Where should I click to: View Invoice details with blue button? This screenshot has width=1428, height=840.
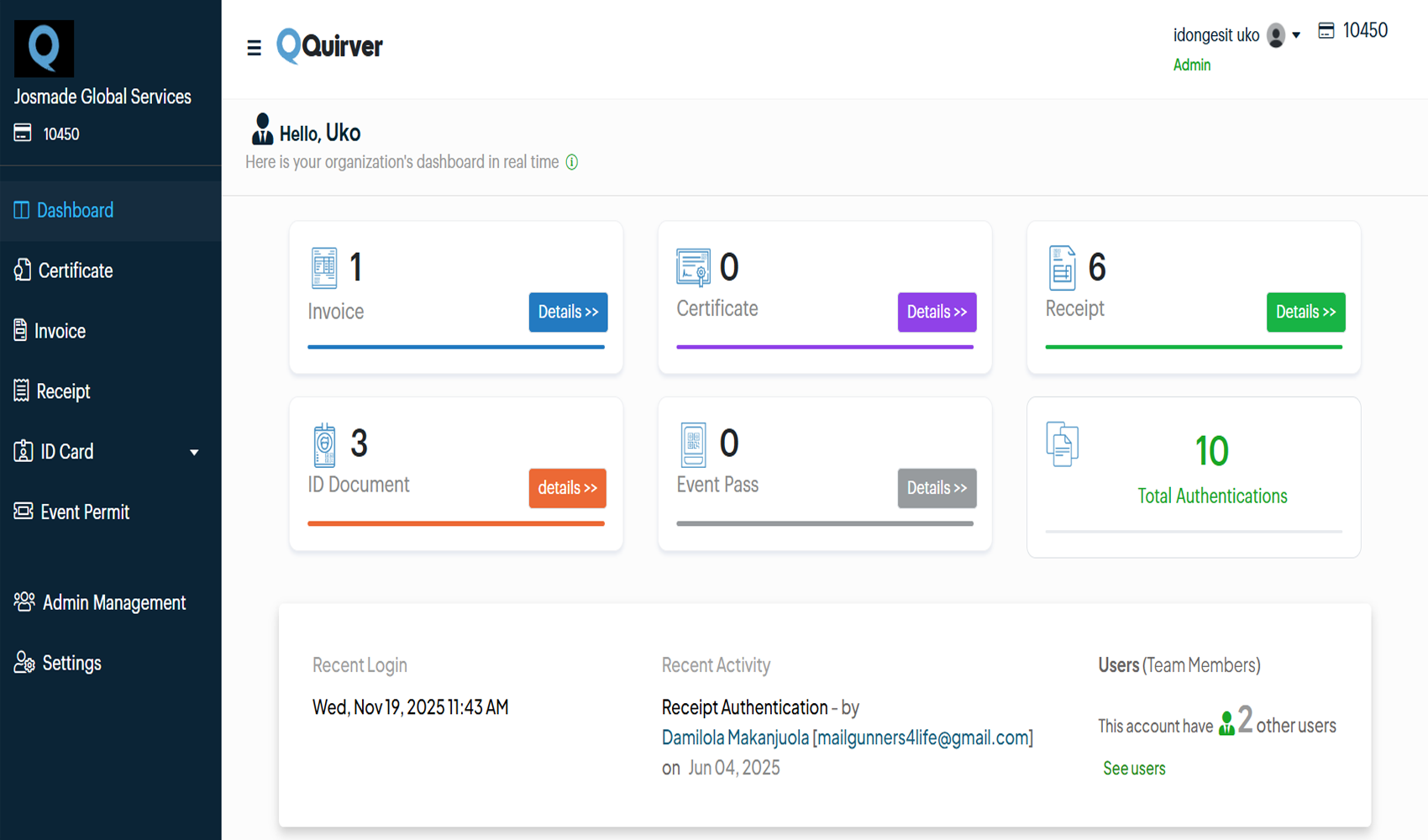click(568, 312)
